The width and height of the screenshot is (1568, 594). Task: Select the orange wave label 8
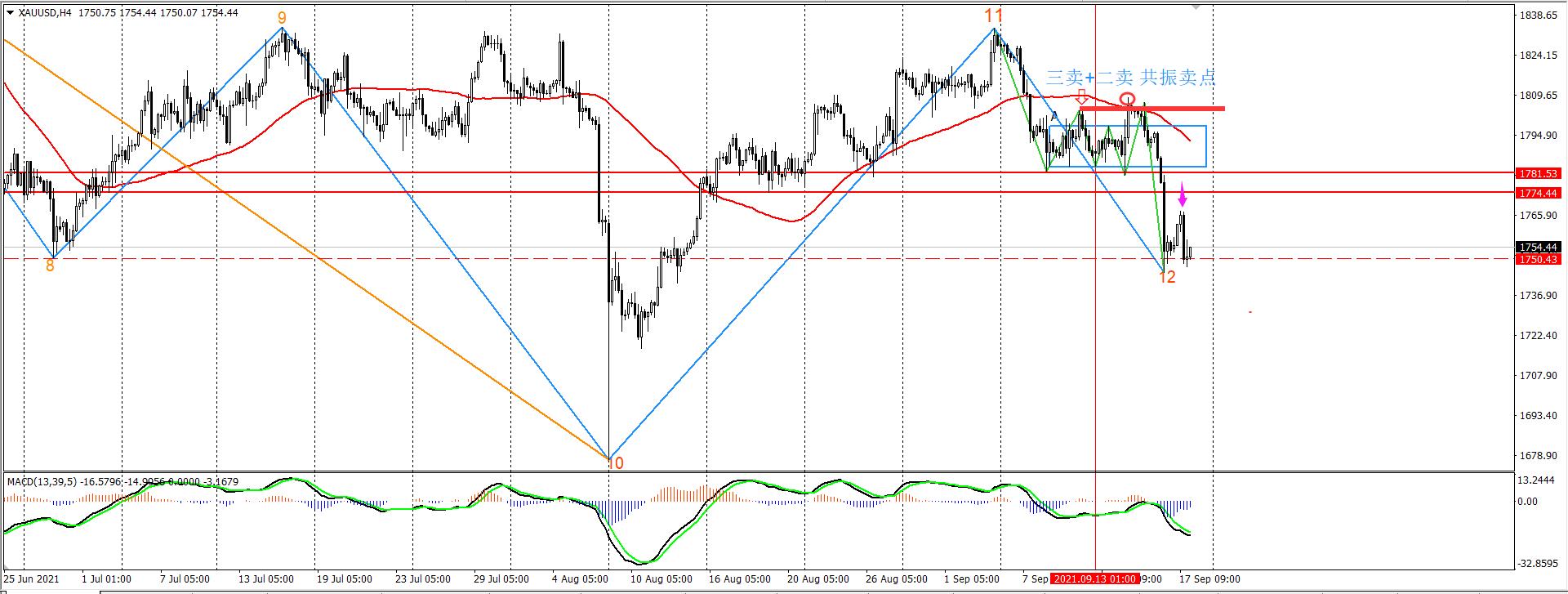click(50, 265)
